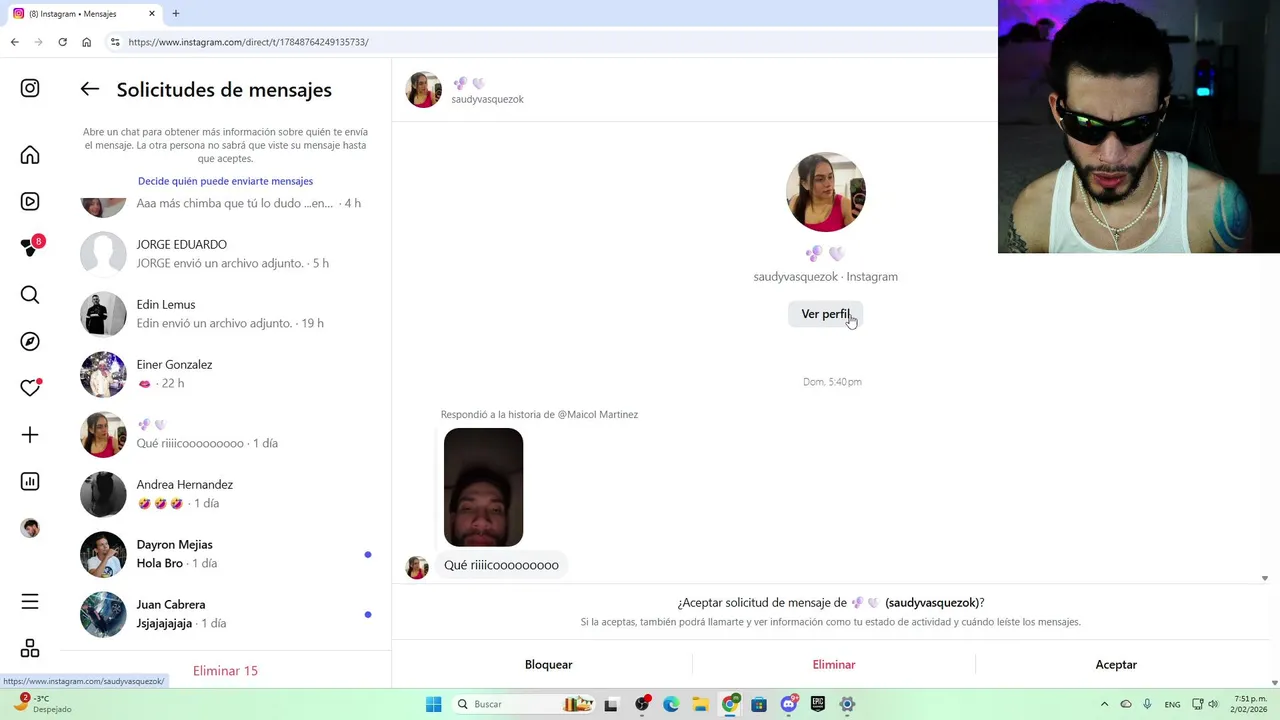Screen dimensions: 1280x720
Task: Click the Create plus icon
Action: [x=30, y=435]
